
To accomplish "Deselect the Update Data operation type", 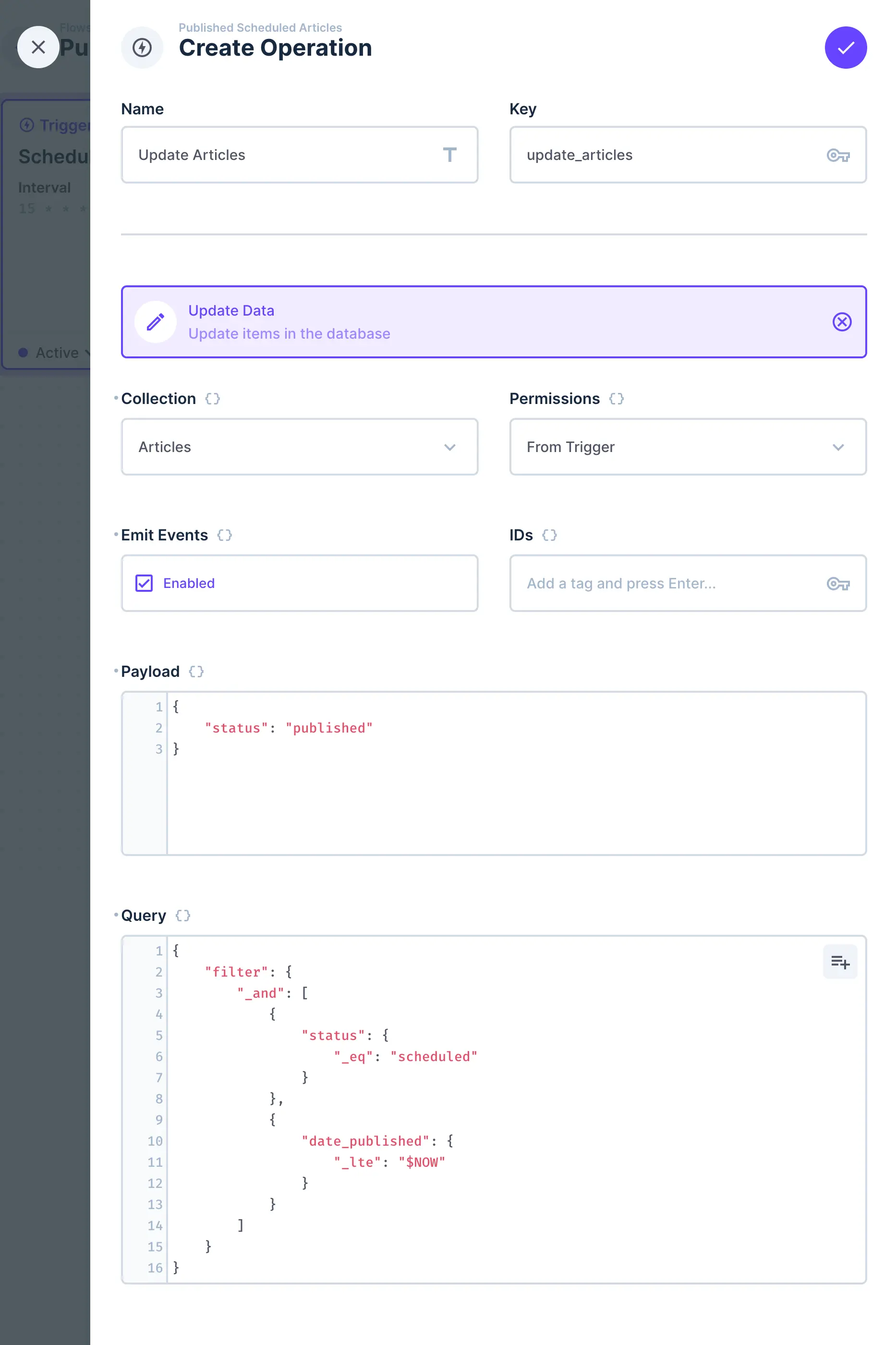I will [842, 322].
